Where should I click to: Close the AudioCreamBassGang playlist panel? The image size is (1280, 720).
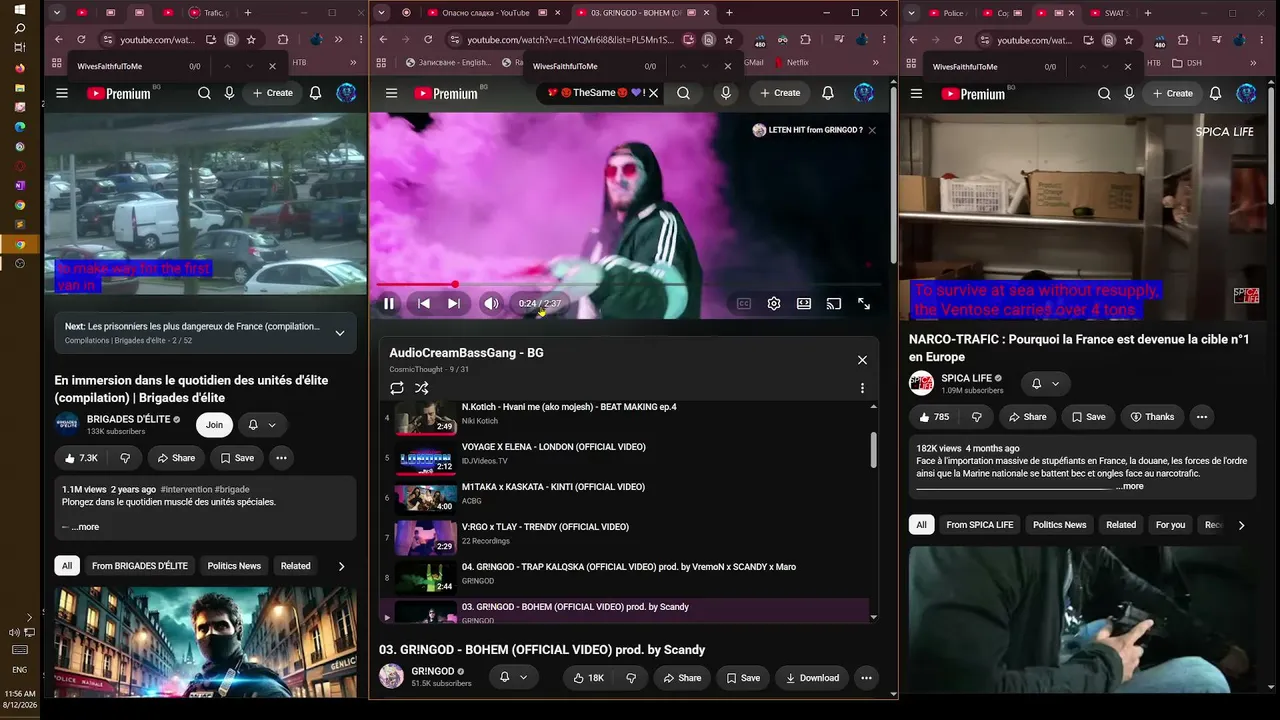coord(862,360)
